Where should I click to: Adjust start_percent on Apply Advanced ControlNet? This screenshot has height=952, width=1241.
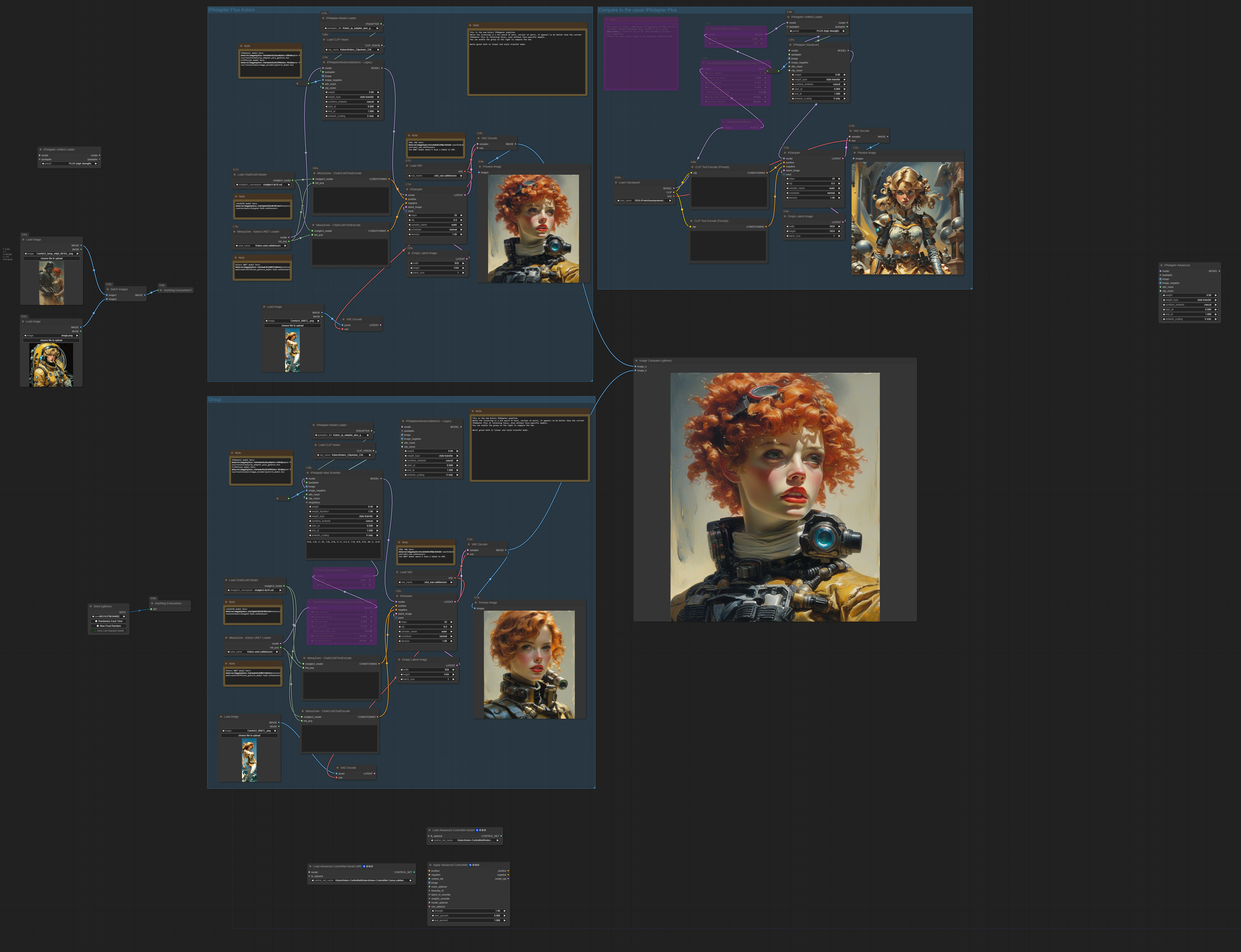click(468, 916)
